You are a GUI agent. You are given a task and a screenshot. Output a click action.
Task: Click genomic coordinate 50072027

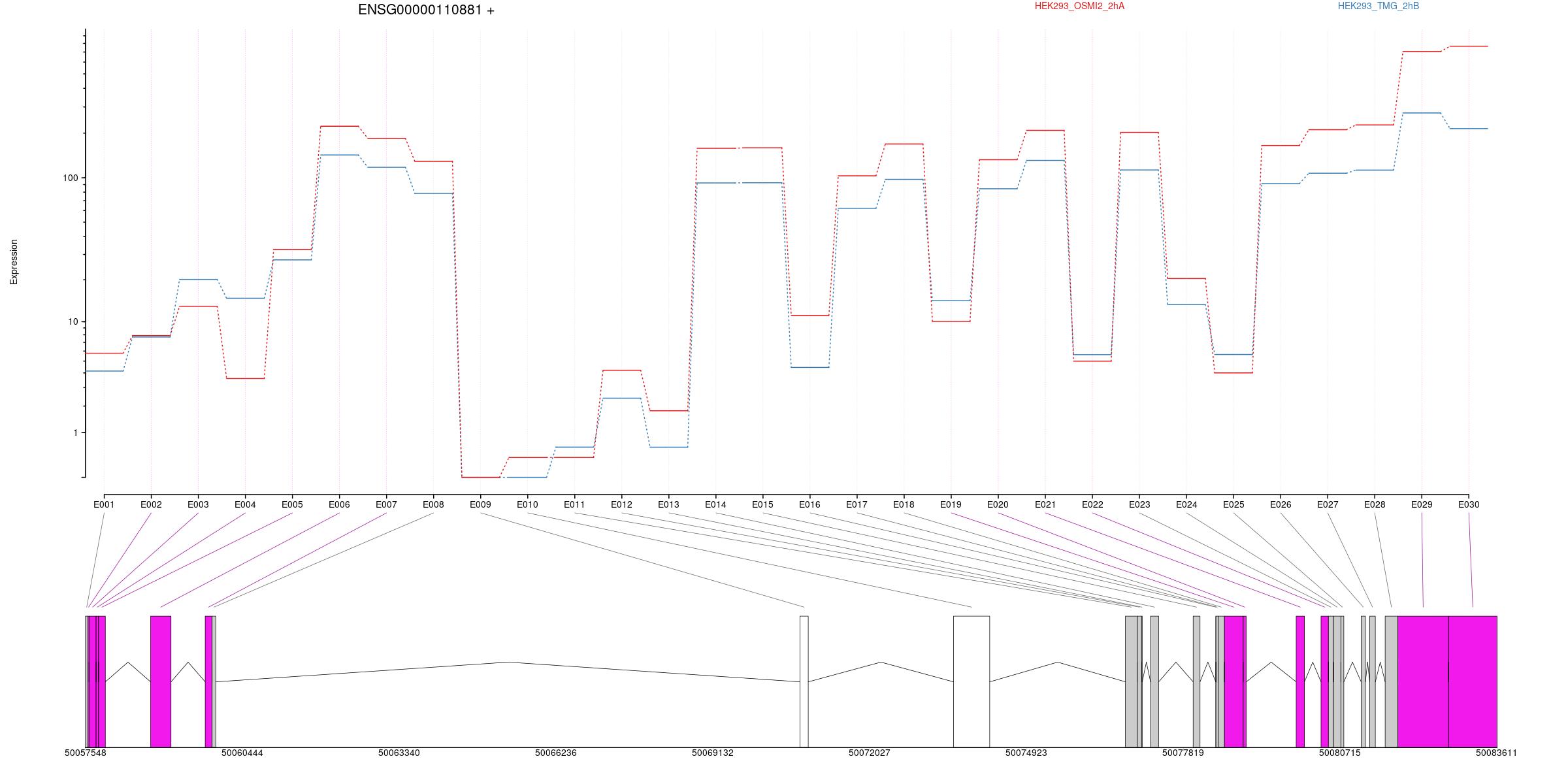point(870,753)
